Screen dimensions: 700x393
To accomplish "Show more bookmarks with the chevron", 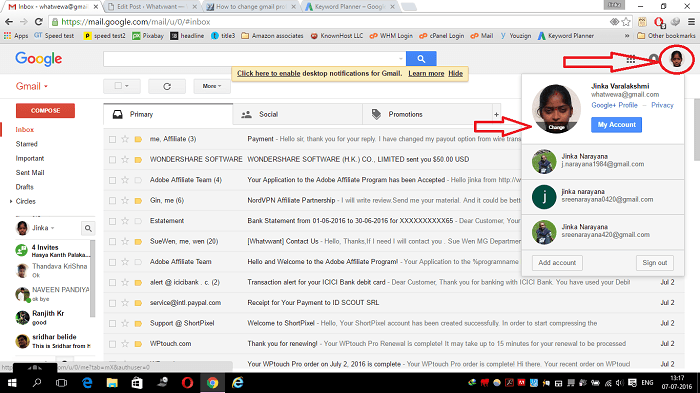I will point(627,36).
